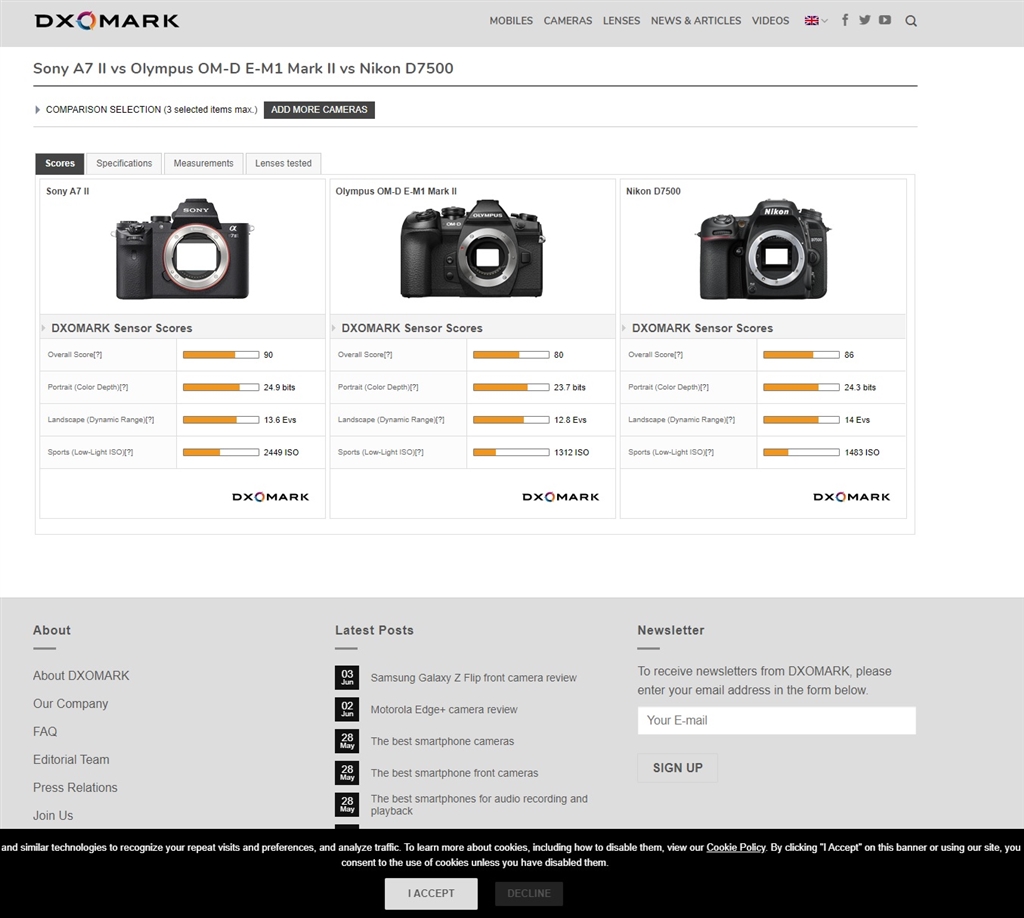Open the CAMERAS menu

[568, 21]
